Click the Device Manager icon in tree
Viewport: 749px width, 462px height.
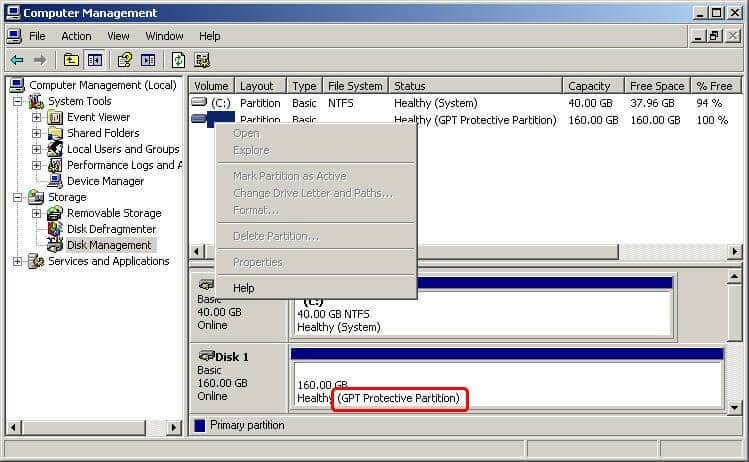[55, 181]
